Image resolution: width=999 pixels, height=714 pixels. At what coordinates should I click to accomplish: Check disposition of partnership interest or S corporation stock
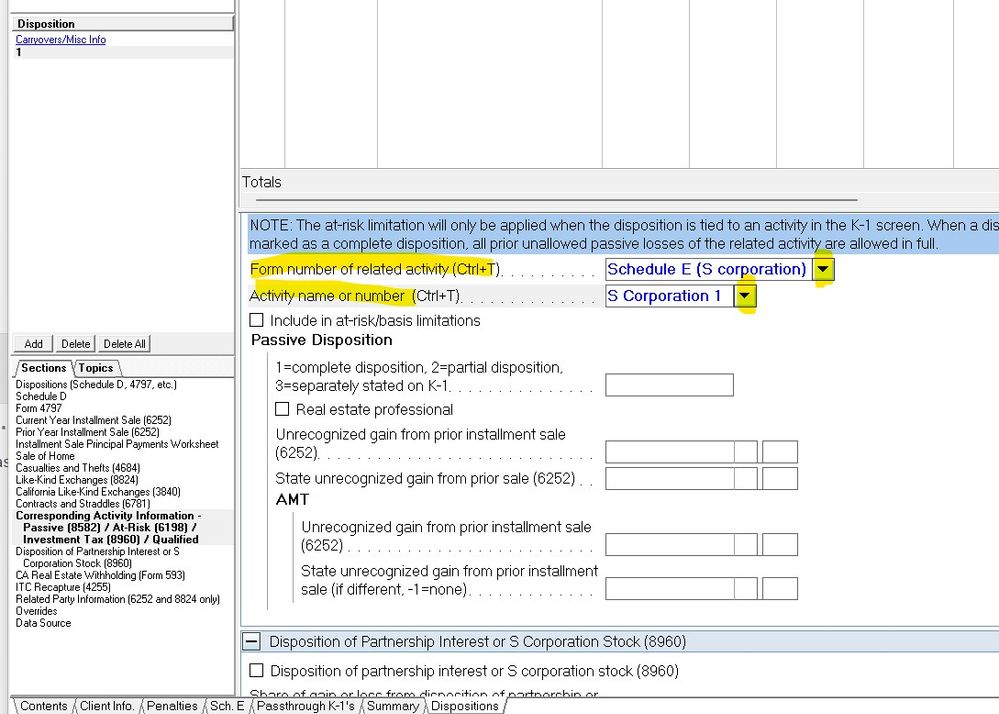pos(257,670)
